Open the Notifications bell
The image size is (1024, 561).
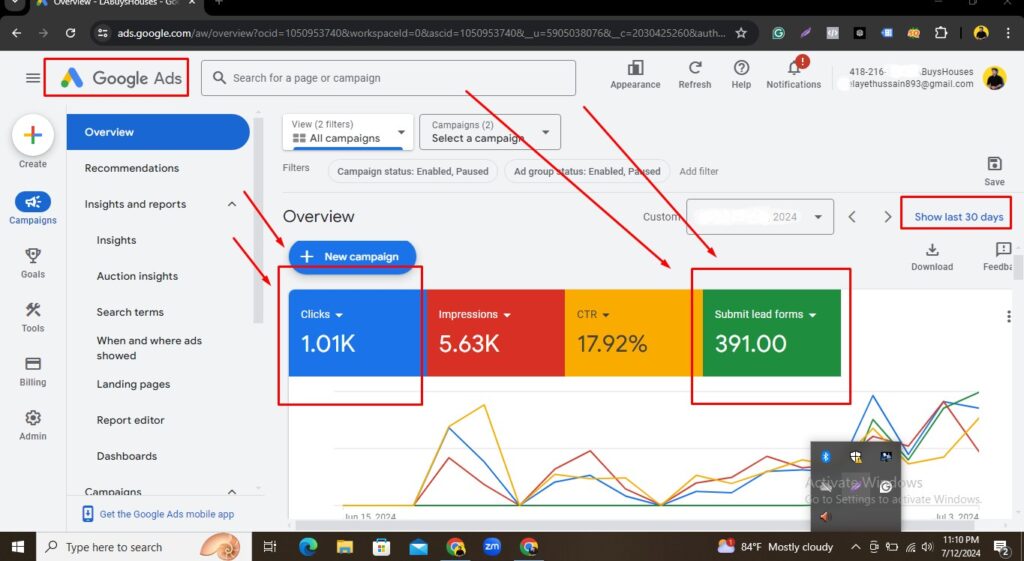(793, 68)
